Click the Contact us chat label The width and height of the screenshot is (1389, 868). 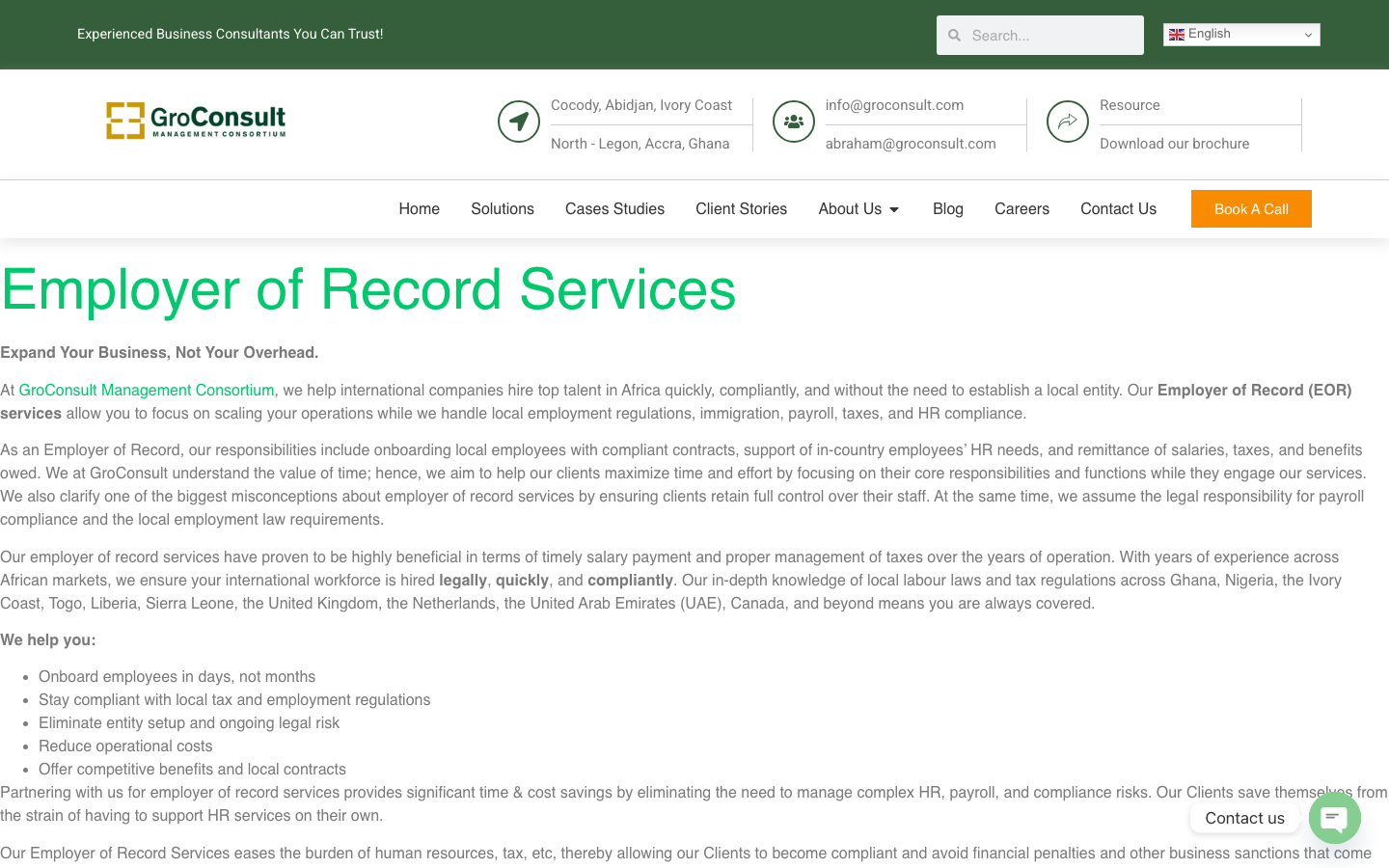tap(1244, 818)
